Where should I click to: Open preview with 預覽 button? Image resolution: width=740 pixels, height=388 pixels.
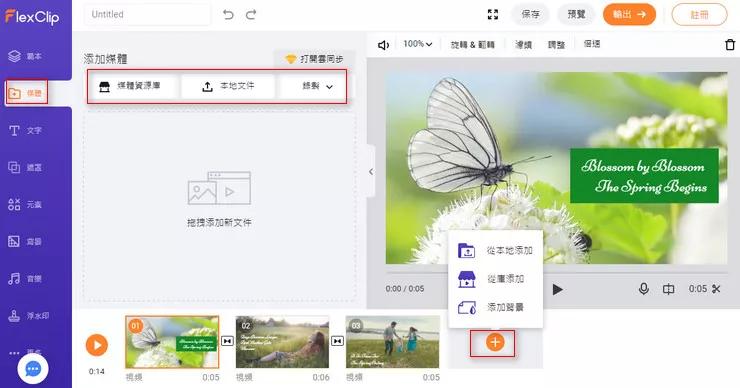pos(576,15)
